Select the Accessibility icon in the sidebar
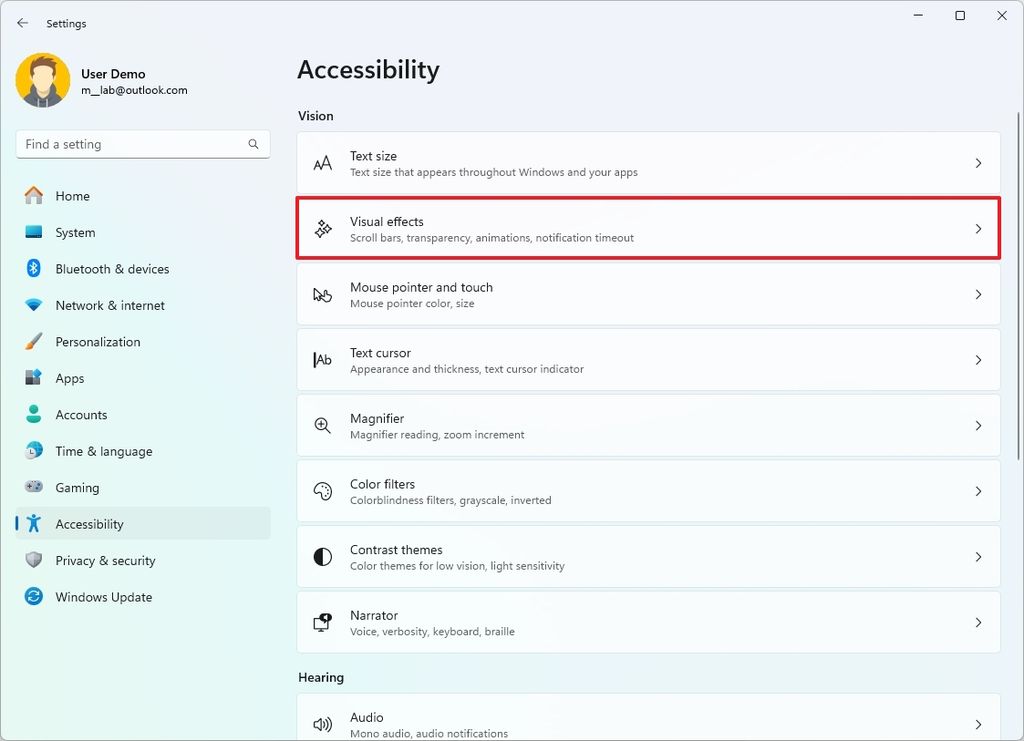 pyautogui.click(x=36, y=524)
